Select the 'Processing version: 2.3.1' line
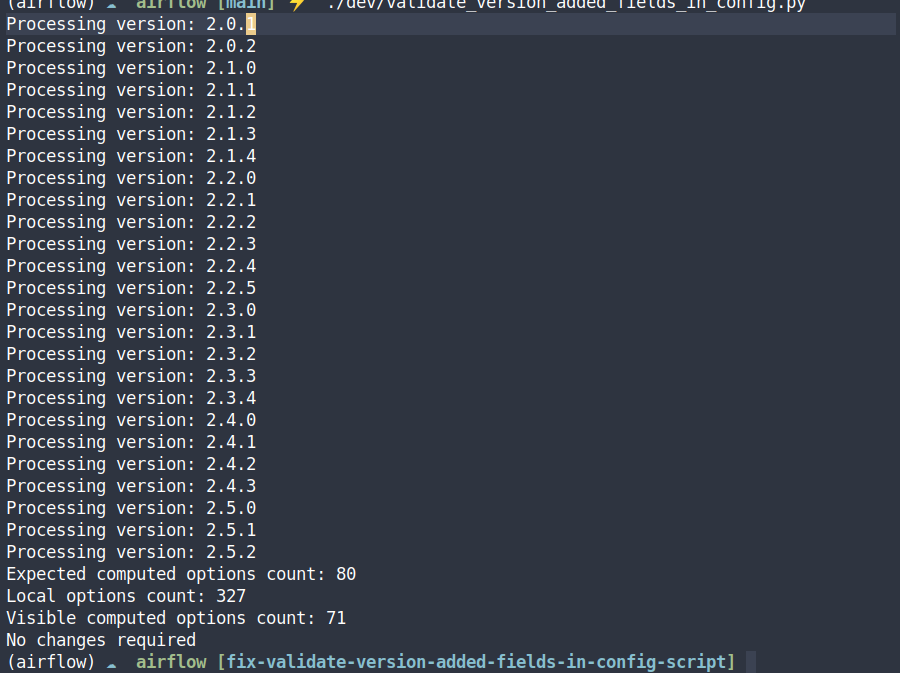This screenshot has height=673, width=900. point(131,332)
